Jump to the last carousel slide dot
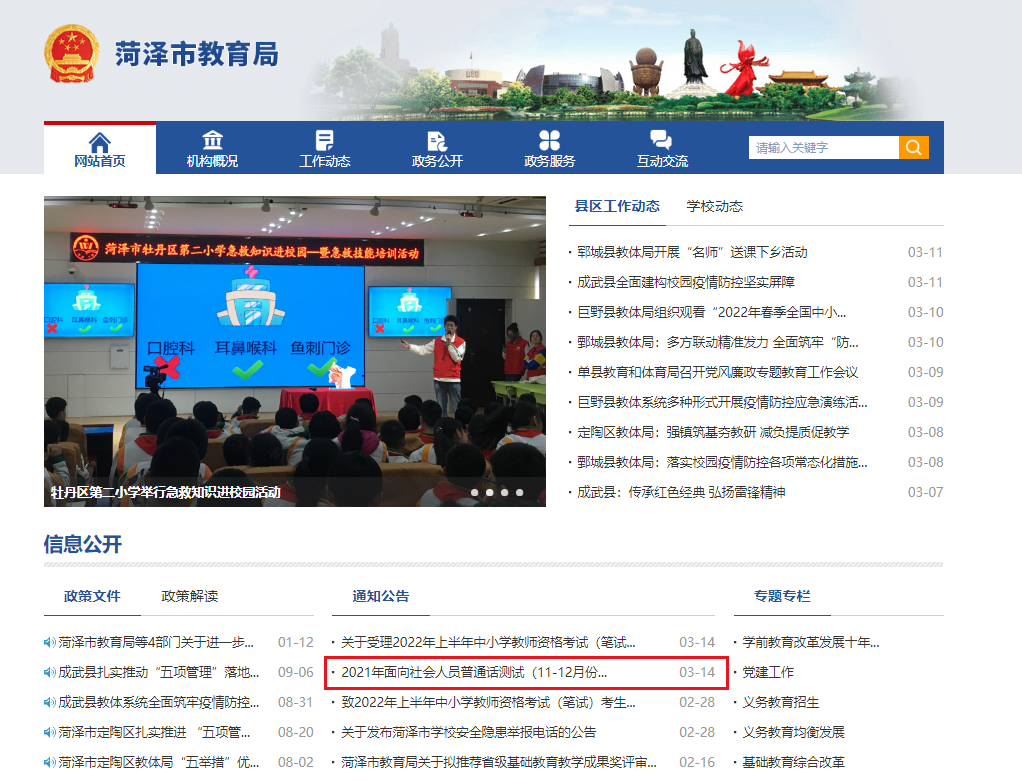Viewport: 1022px width, 781px height. 520,492
